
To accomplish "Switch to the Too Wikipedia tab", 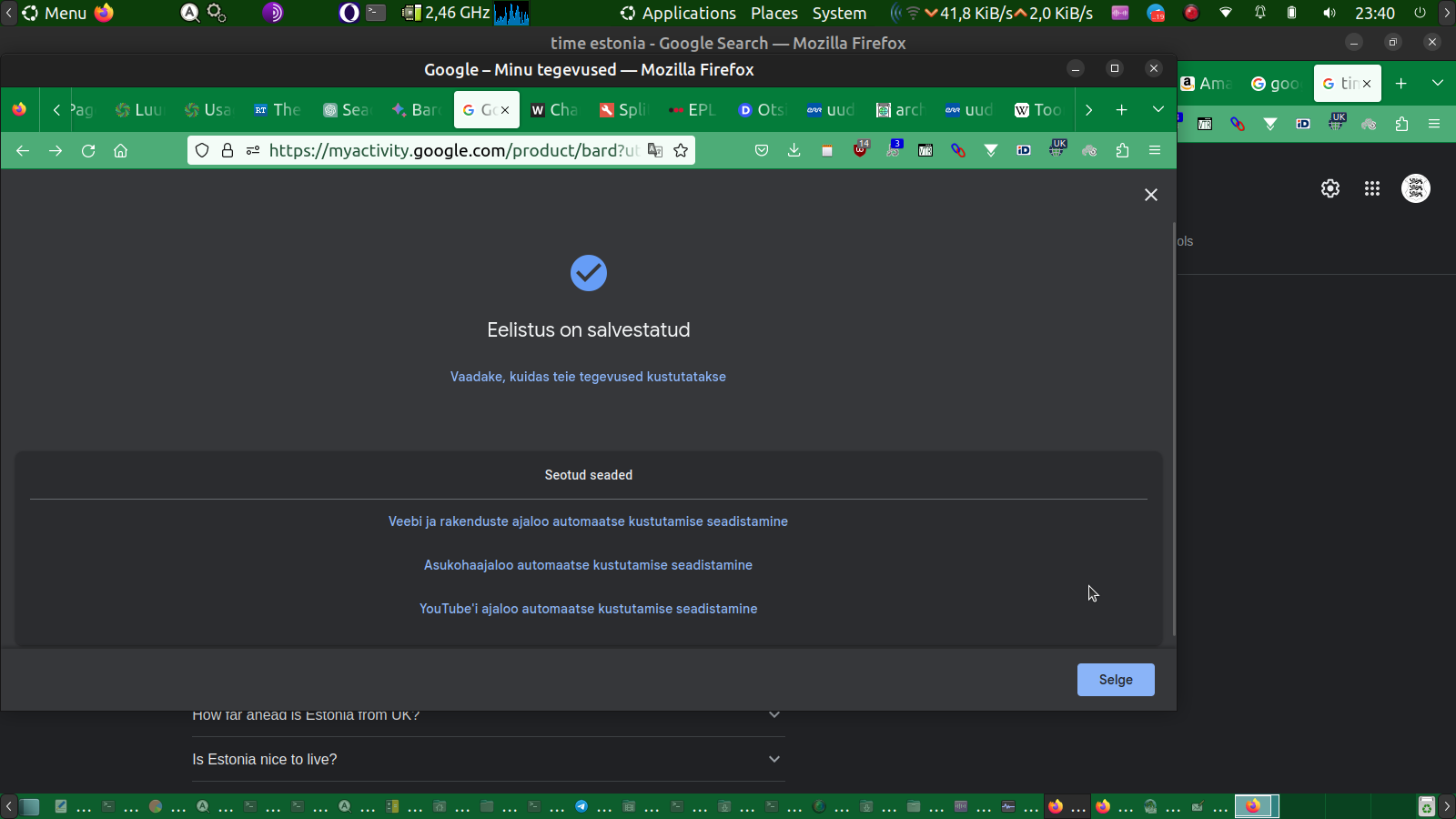I will click(1038, 110).
